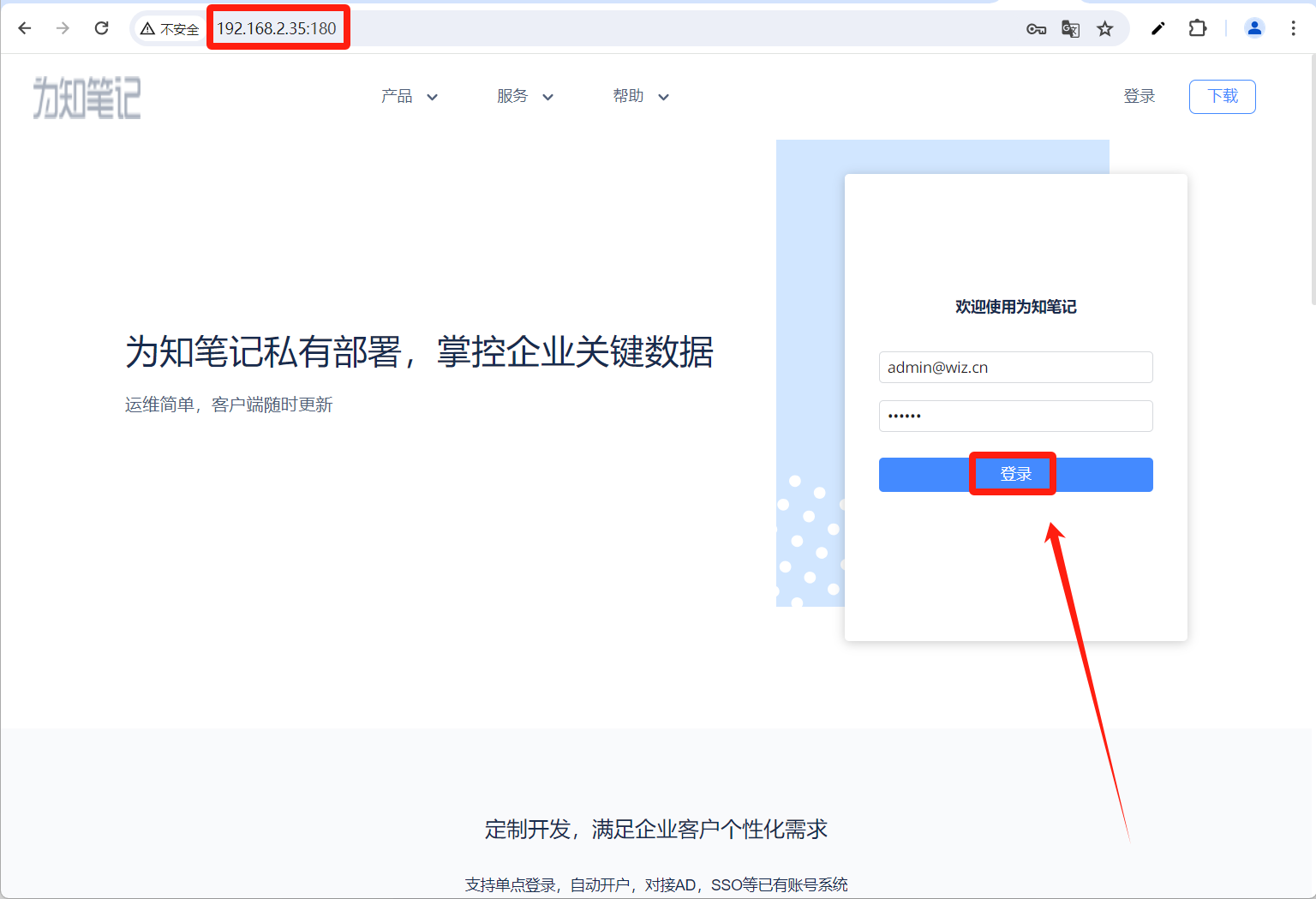Bookmark this page with the star icon
Viewport: 1316px width, 899px height.
pos(1105,29)
